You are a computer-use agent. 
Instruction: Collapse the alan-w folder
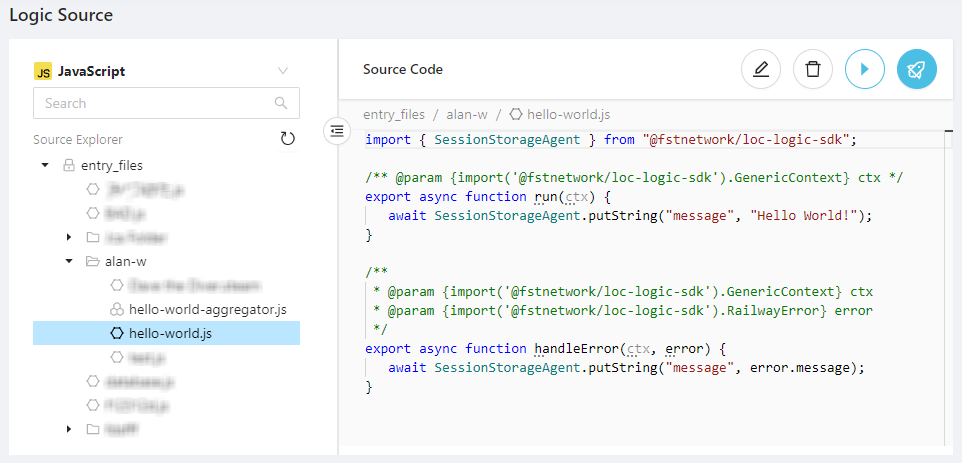point(69,261)
